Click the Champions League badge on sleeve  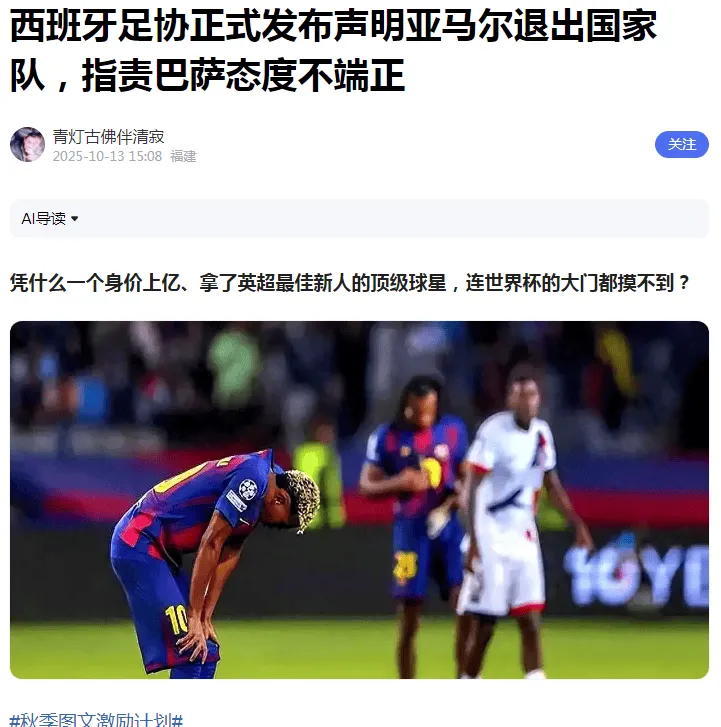(248, 489)
